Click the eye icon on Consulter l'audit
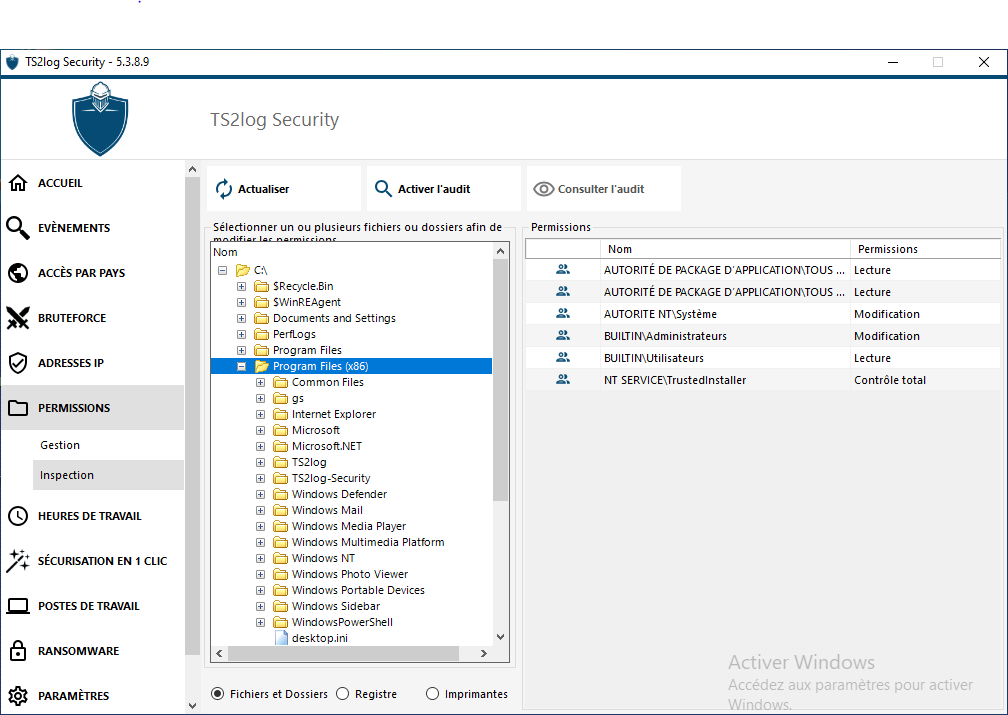This screenshot has height=715, width=1008. (x=544, y=189)
